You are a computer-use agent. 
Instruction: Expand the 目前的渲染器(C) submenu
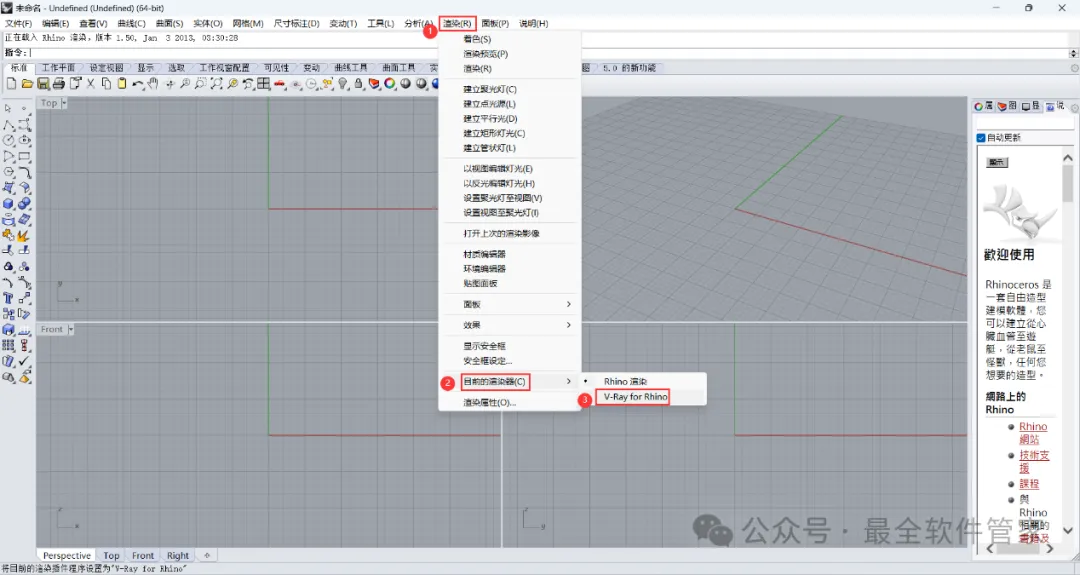pyautogui.click(x=510, y=381)
